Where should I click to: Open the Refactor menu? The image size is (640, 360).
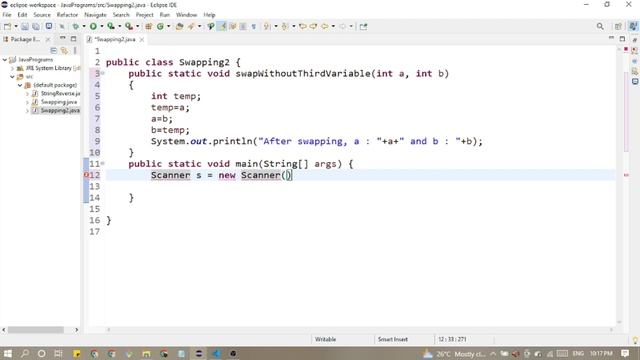coord(67,15)
